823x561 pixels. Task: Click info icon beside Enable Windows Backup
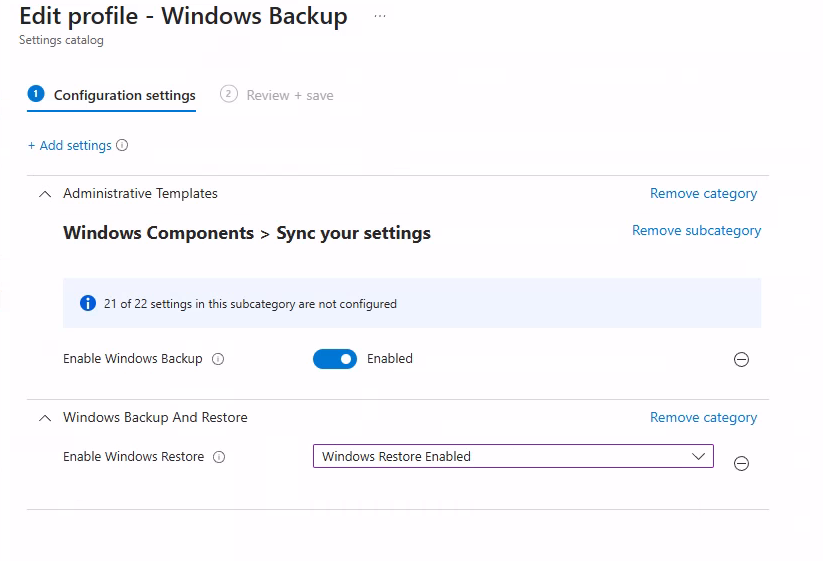coord(218,359)
